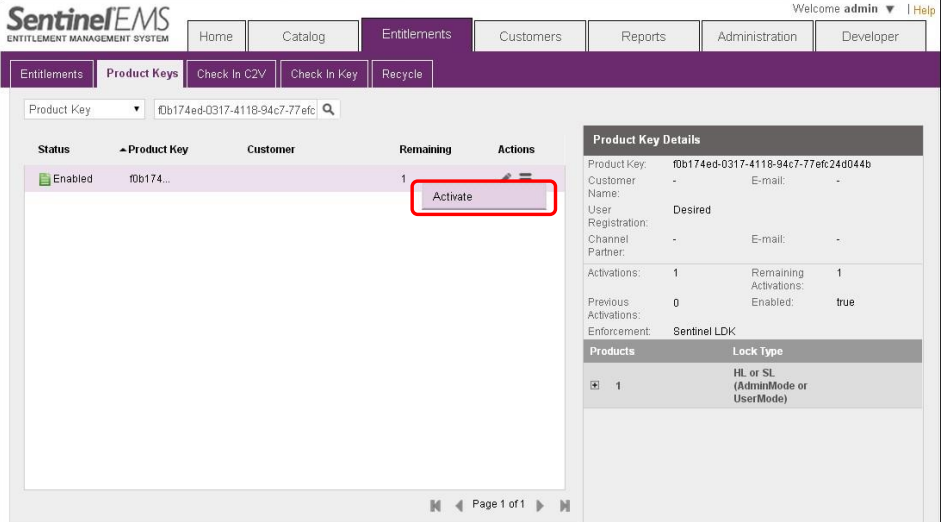
Task: Sort by the Product Key column header
Action: (158, 149)
